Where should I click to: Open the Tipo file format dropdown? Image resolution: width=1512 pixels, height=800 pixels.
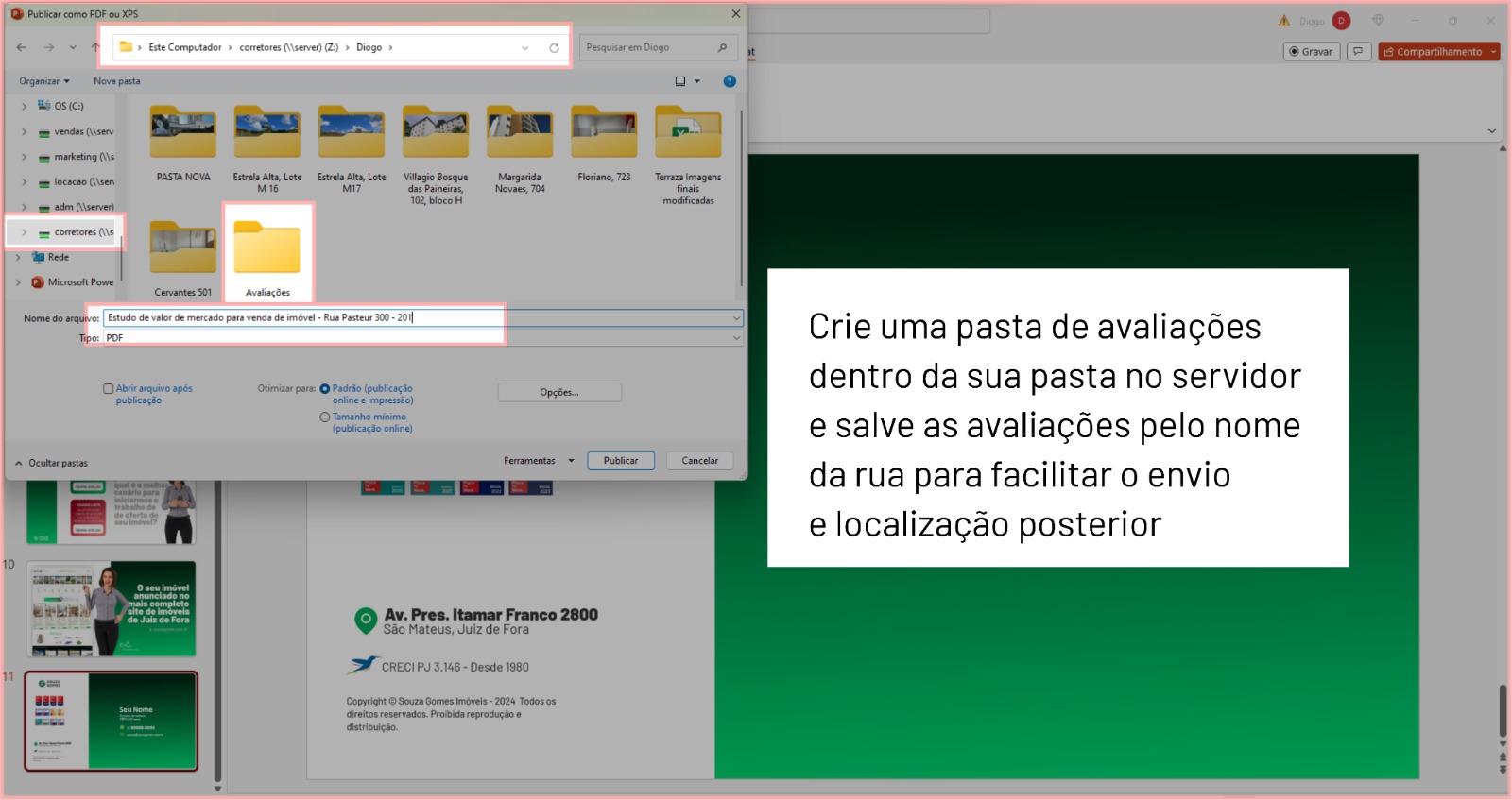point(421,338)
